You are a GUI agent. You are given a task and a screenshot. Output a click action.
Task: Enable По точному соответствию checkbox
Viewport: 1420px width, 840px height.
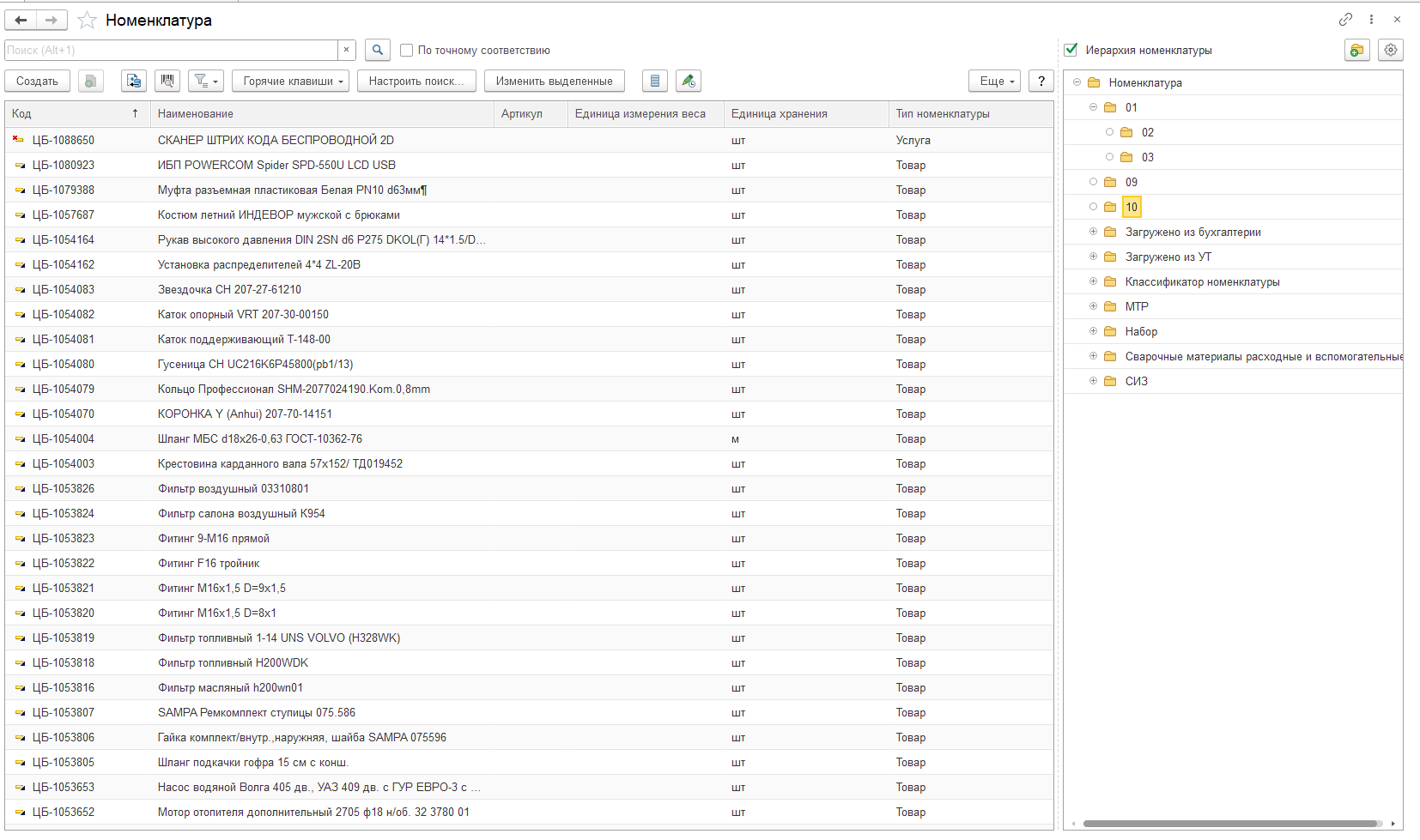407,51
